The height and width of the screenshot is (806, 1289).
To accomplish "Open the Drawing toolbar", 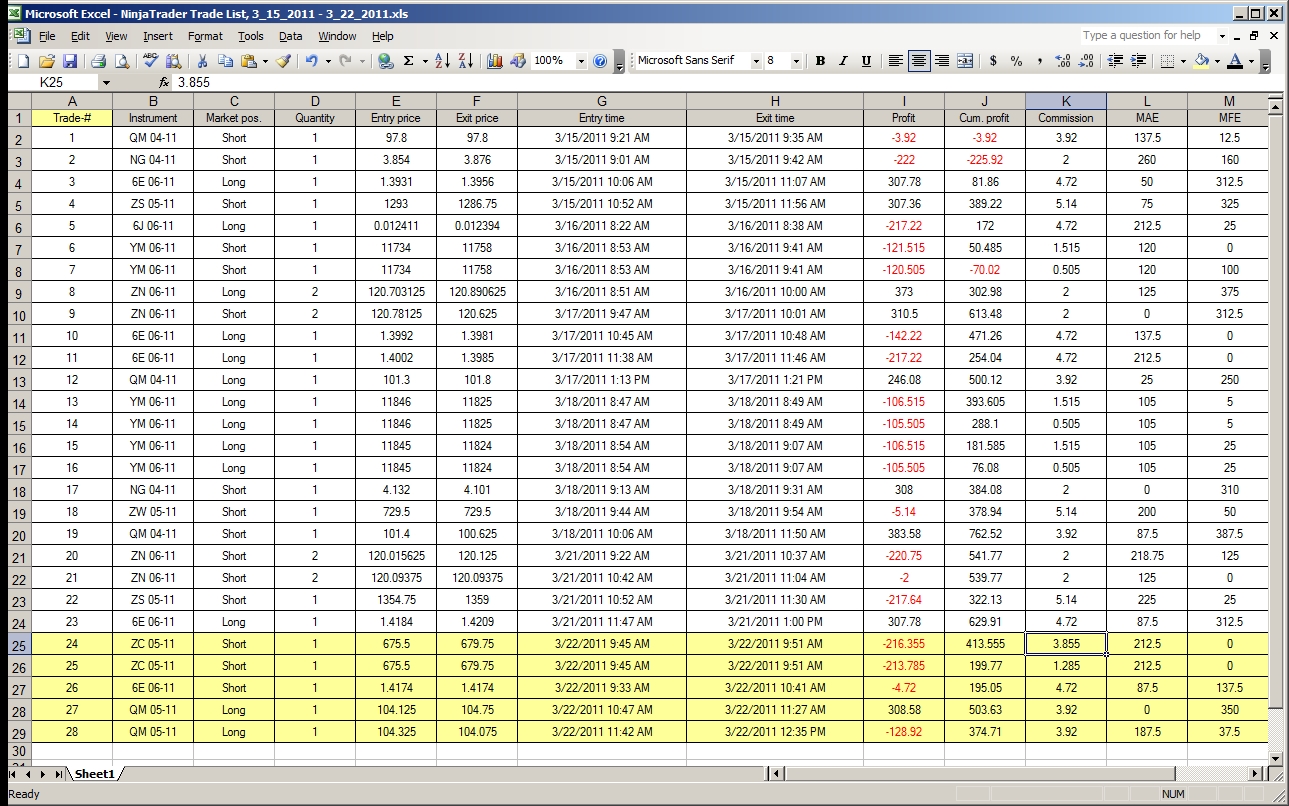I will pyautogui.click(x=518, y=61).
